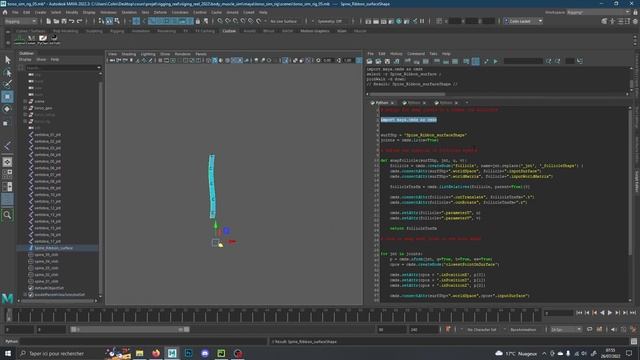Undo last action using arrow icon
Image resolution: width=640 pixels, height=360 pixels.
pyautogui.click(x=71, y=21)
